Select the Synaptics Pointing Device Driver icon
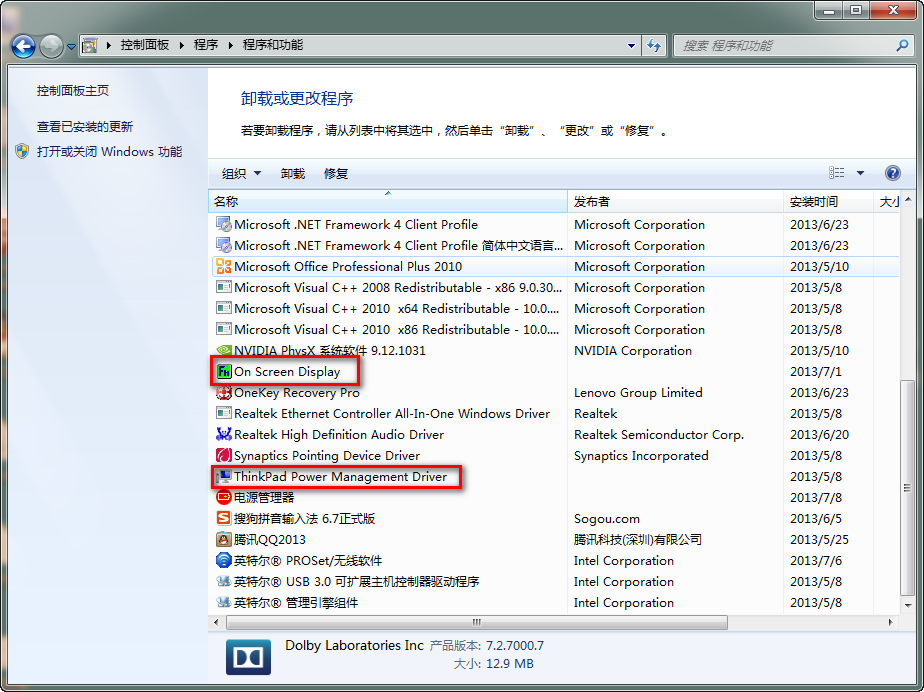This screenshot has width=924, height=692. click(x=224, y=456)
